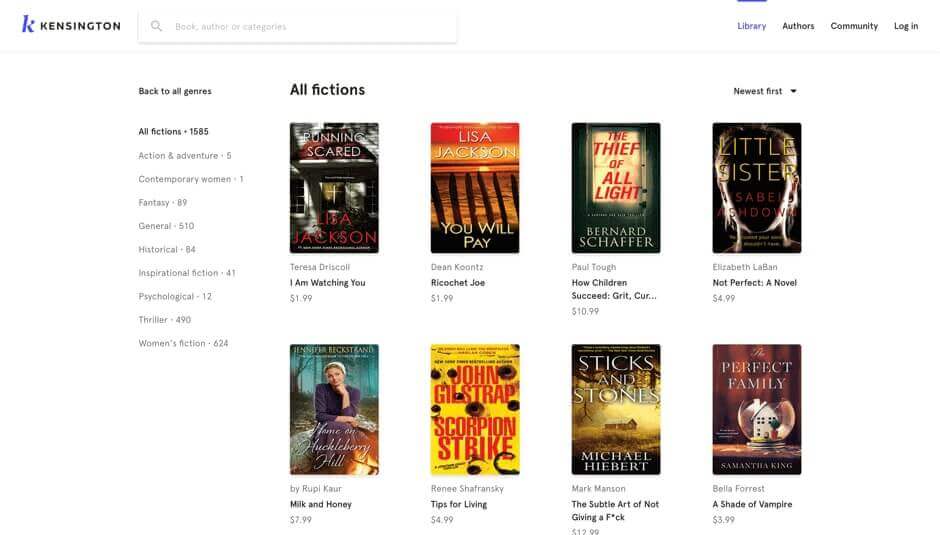Click the Scorpion Strike book cover

click(x=475, y=409)
